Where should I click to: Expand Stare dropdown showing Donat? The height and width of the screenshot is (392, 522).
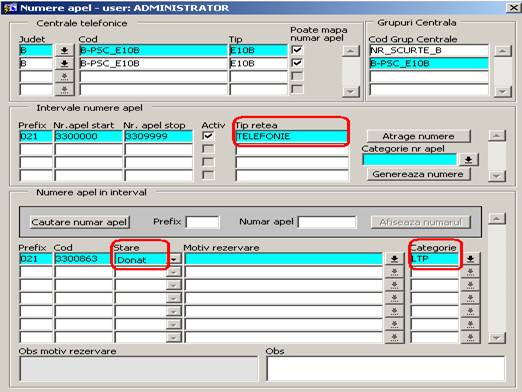[x=174, y=259]
